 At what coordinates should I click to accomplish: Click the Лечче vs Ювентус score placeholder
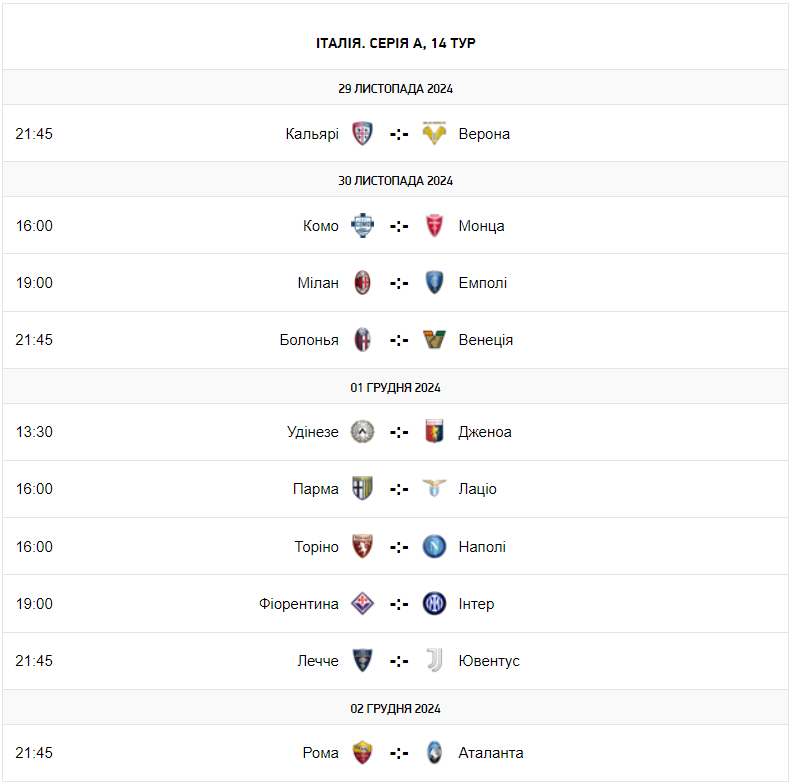[x=399, y=661]
